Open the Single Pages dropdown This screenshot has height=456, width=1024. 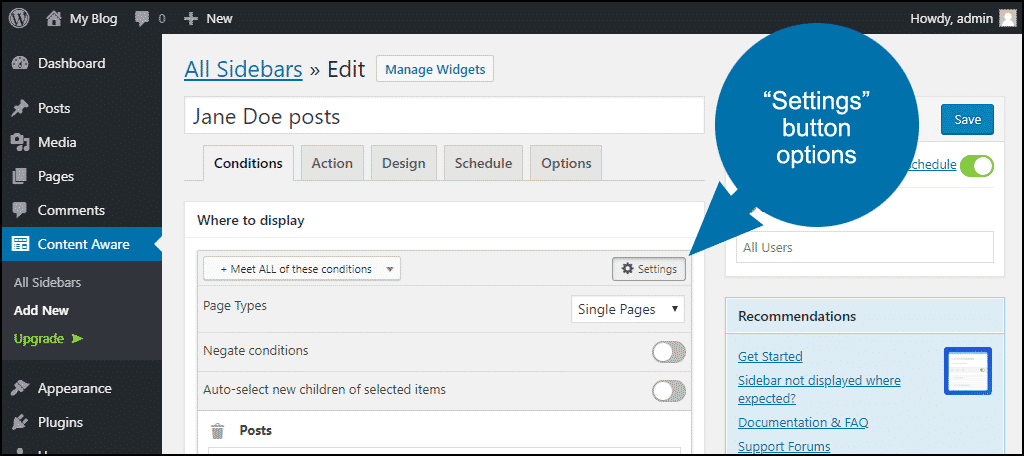pyautogui.click(x=628, y=310)
